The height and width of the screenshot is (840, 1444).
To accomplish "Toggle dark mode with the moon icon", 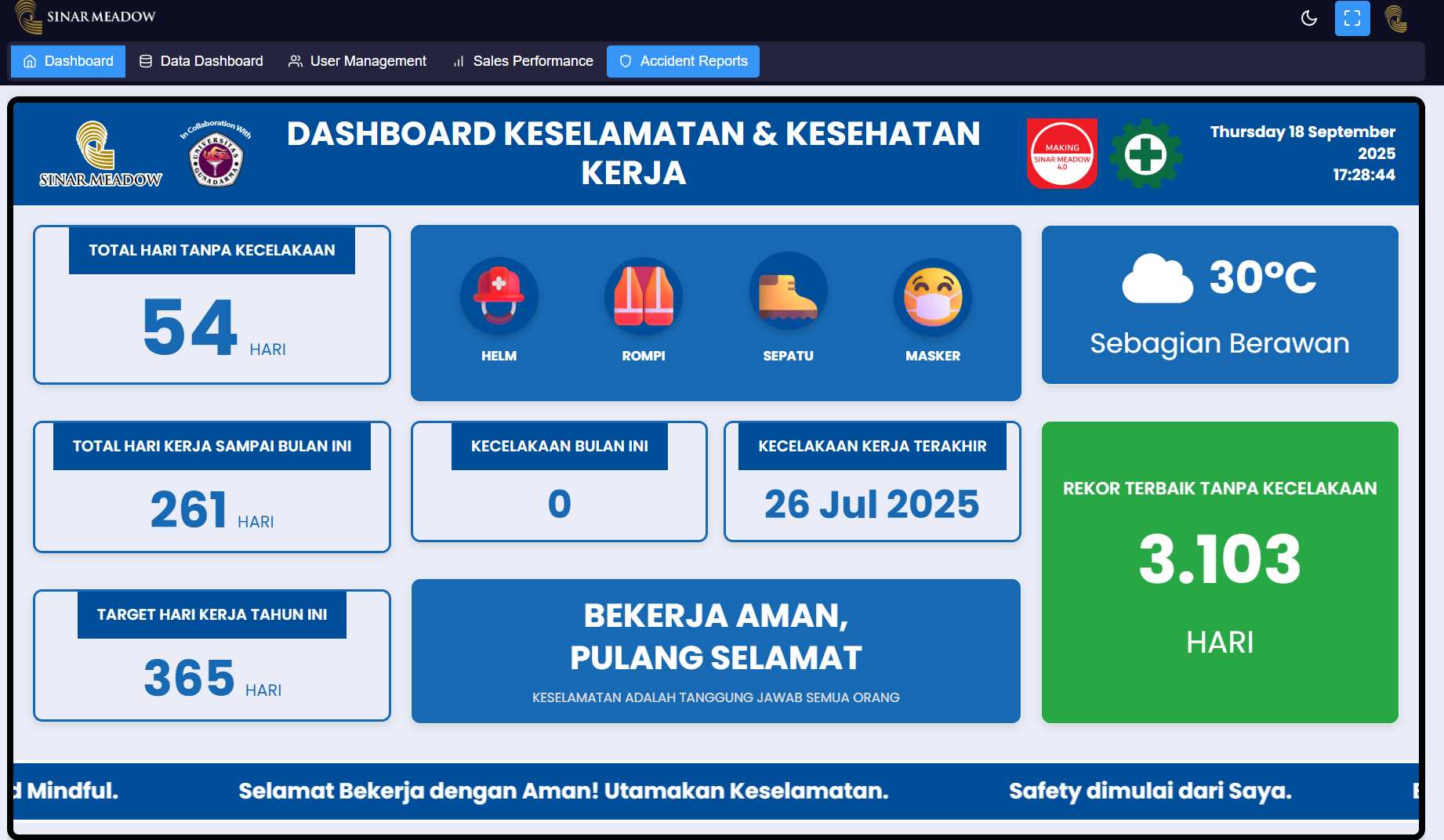I will click(x=1308, y=18).
